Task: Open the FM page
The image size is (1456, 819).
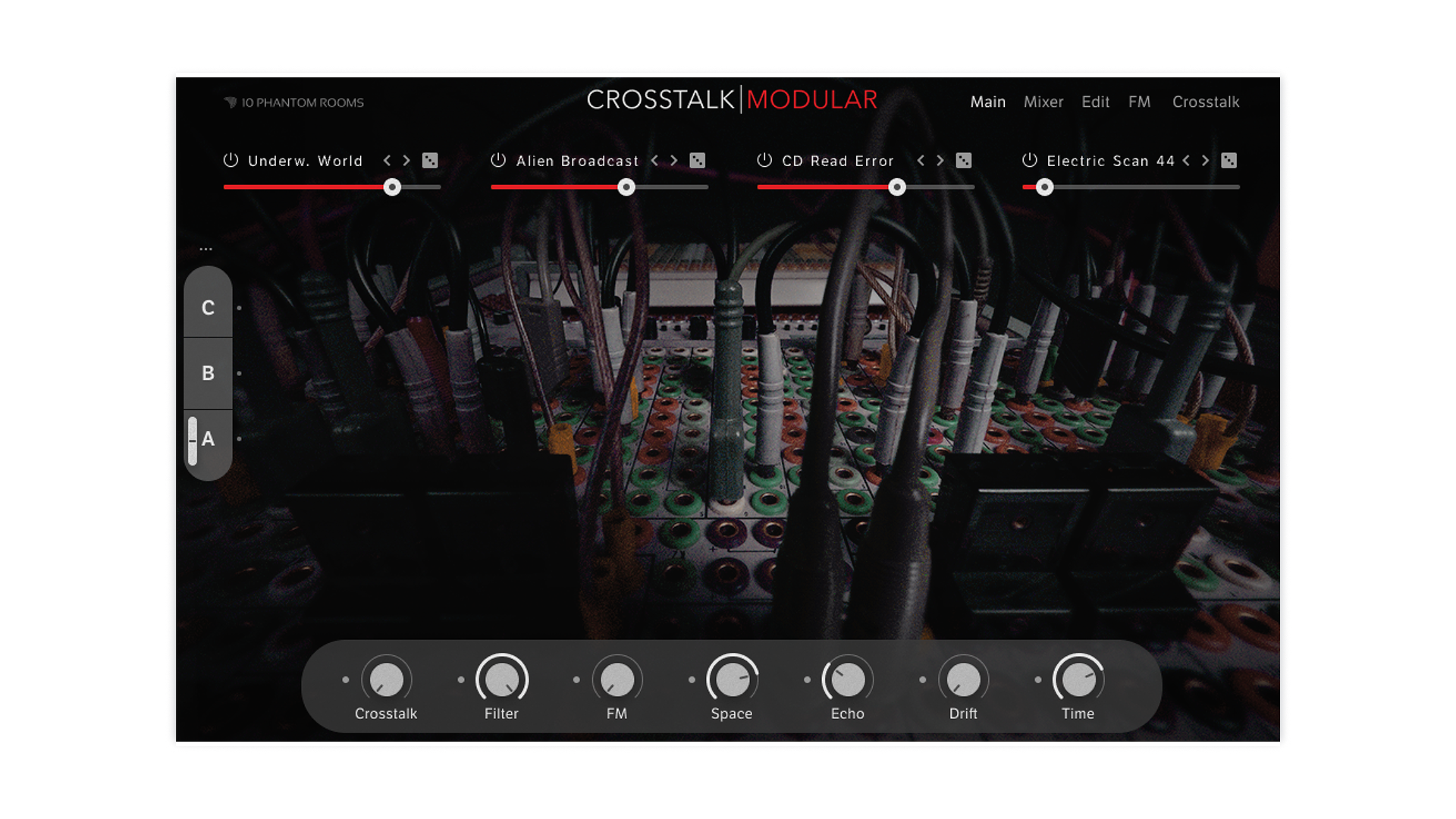Action: [x=1139, y=102]
